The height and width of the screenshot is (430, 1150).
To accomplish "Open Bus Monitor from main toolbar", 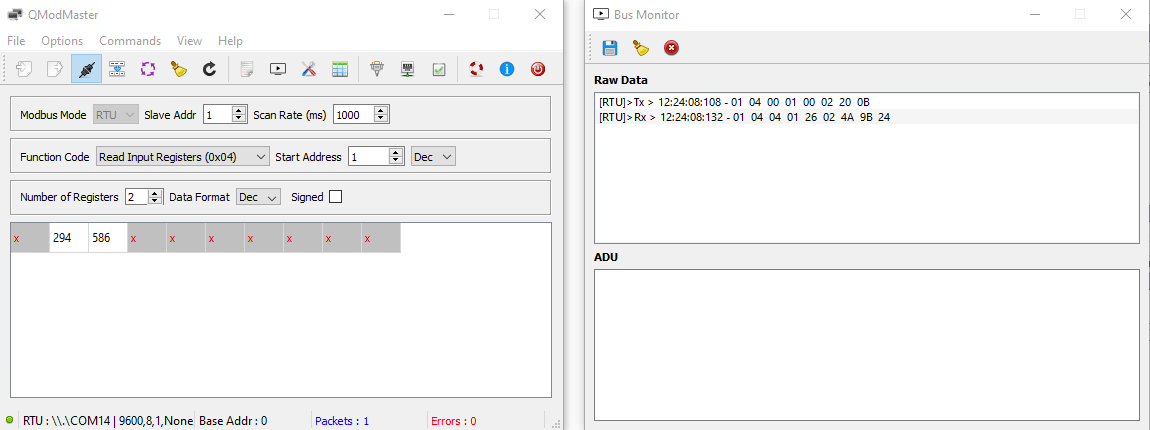I will 278,69.
